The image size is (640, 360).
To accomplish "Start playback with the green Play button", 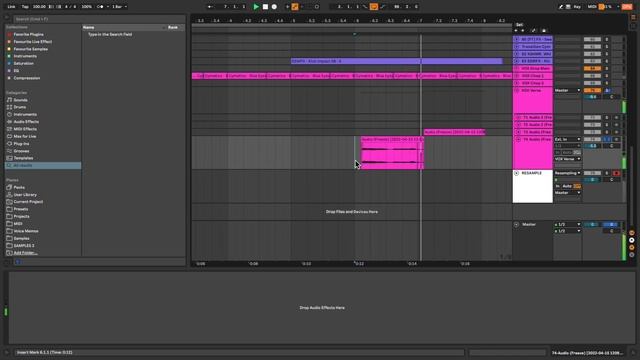I will (x=256, y=7).
